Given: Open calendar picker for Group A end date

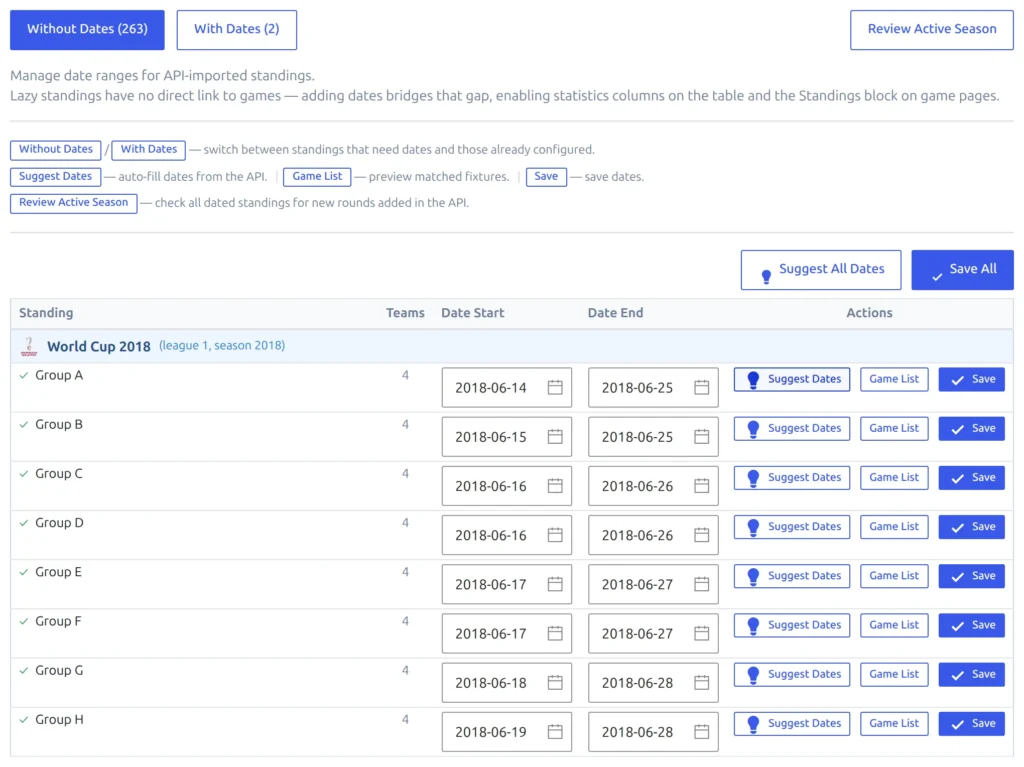Looking at the screenshot, I should [x=701, y=387].
